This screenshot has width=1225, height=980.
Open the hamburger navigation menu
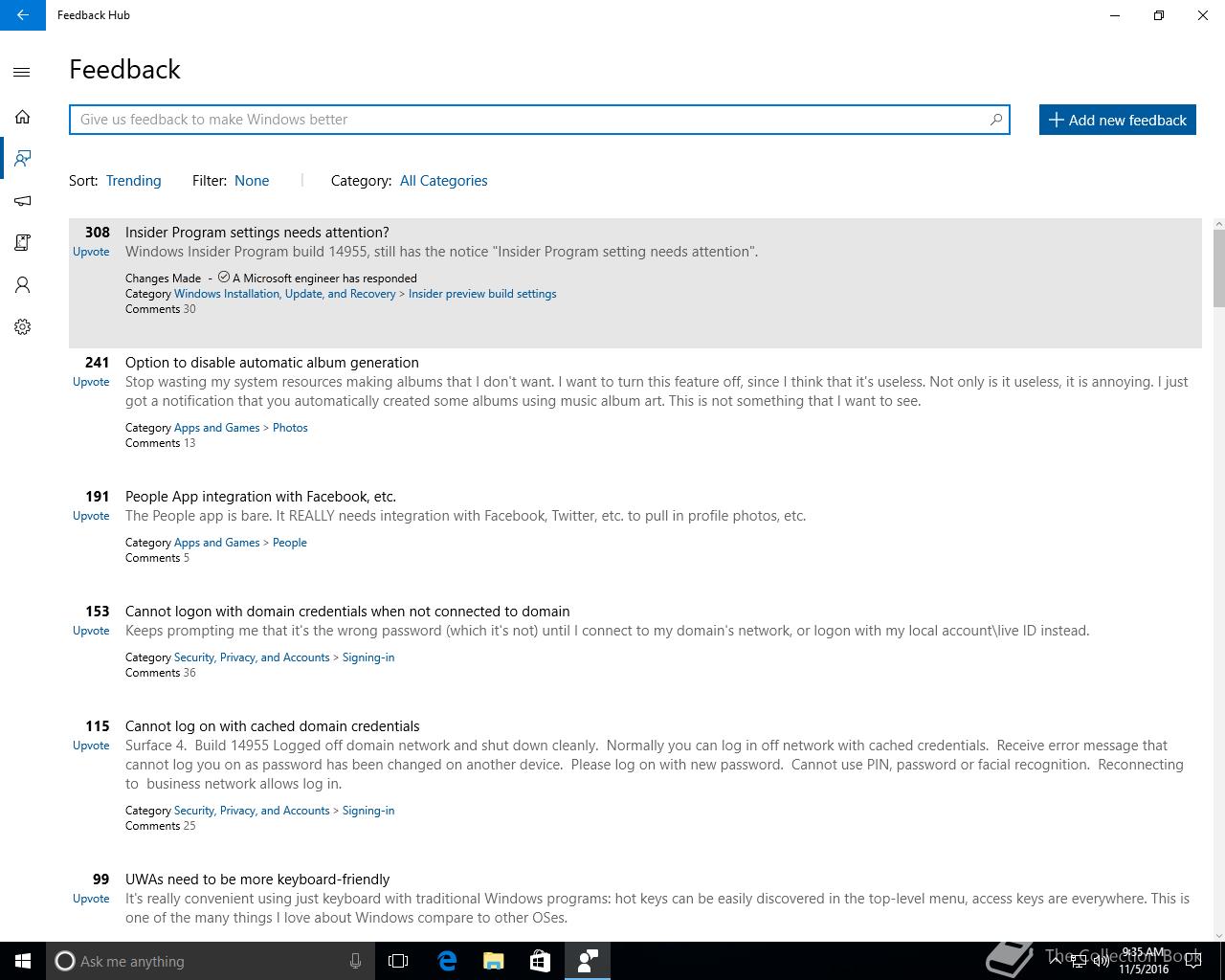click(22, 72)
